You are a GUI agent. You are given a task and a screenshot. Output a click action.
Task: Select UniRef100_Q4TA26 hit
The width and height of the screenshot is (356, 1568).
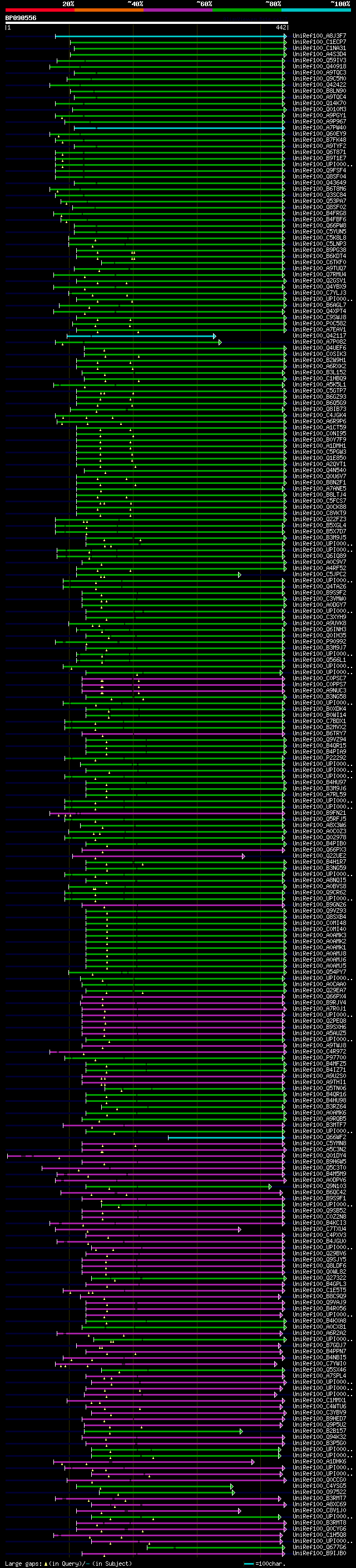coord(319,586)
